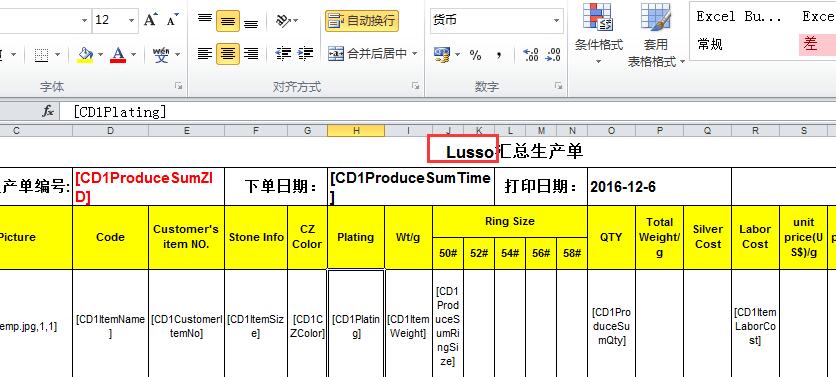
Task: Click the decrease font size icon
Action: coord(172,20)
